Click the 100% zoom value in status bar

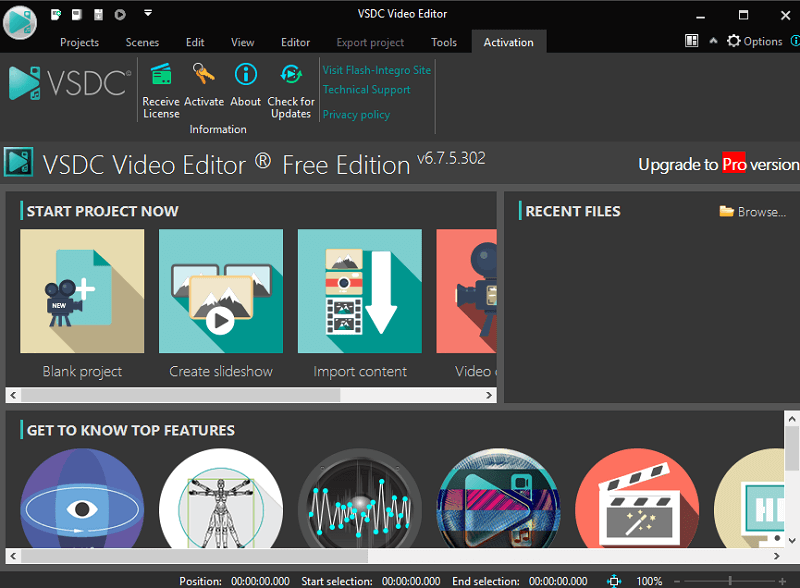(649, 581)
